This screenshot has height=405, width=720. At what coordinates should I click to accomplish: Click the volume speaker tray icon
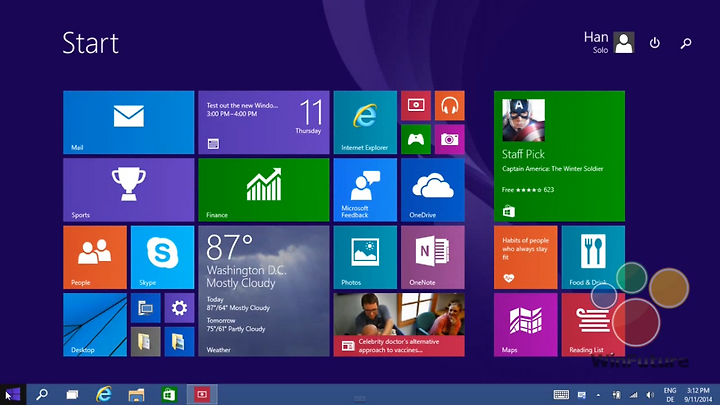click(650, 394)
